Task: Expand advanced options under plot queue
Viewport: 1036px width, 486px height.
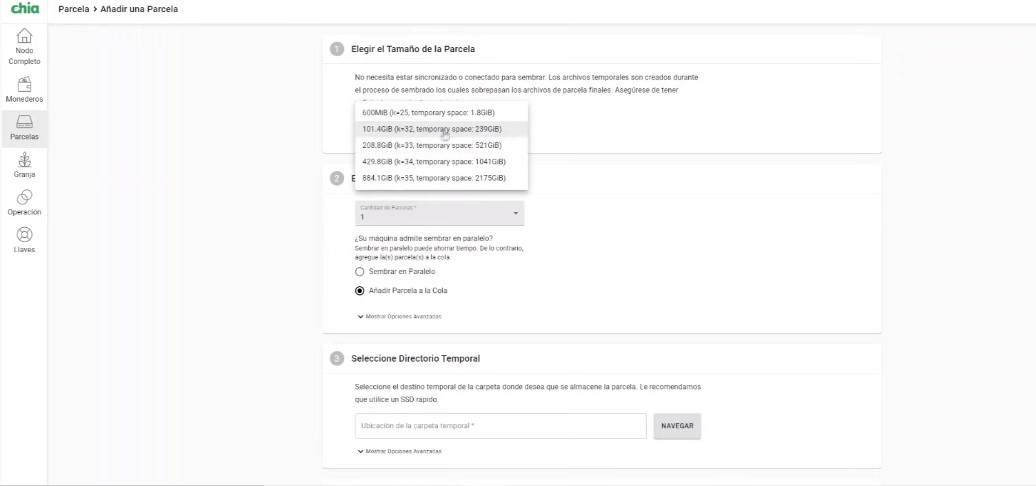Action: [400, 316]
